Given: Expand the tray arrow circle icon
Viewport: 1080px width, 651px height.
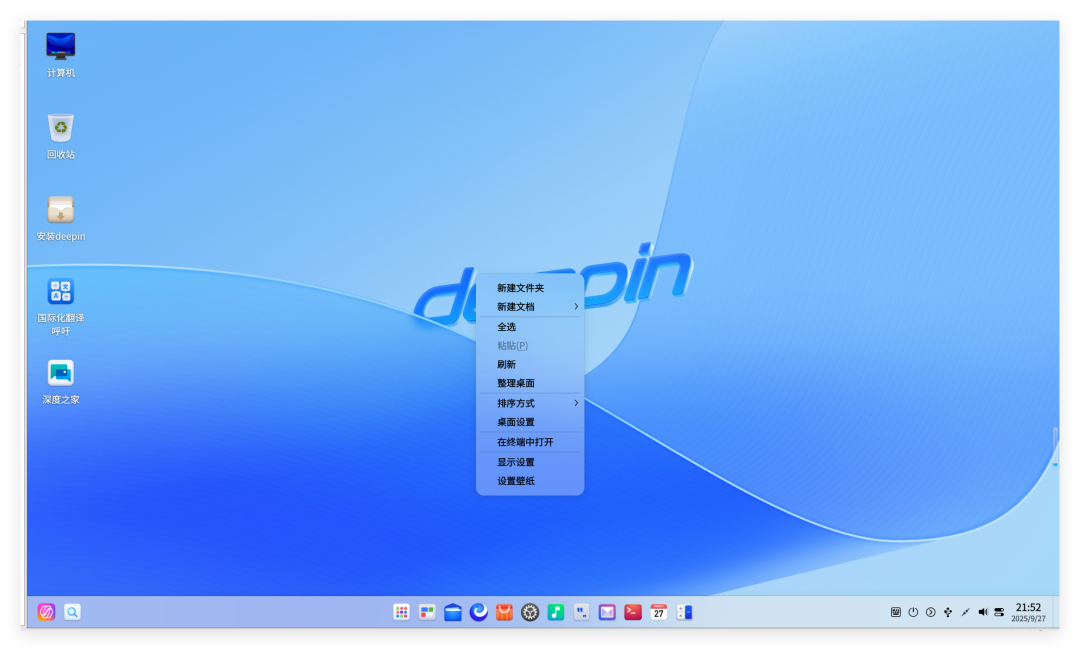Looking at the screenshot, I should click(x=931, y=612).
